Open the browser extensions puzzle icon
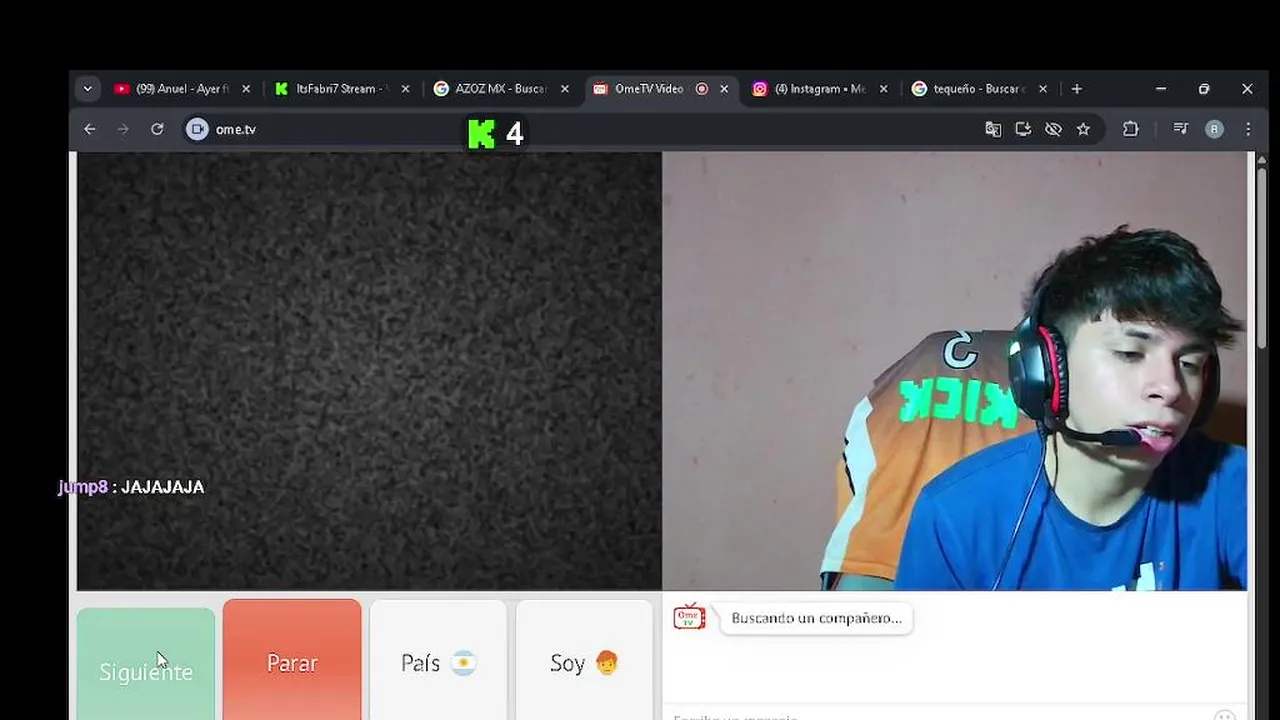Screen dimensions: 1280x720 click(x=1131, y=129)
